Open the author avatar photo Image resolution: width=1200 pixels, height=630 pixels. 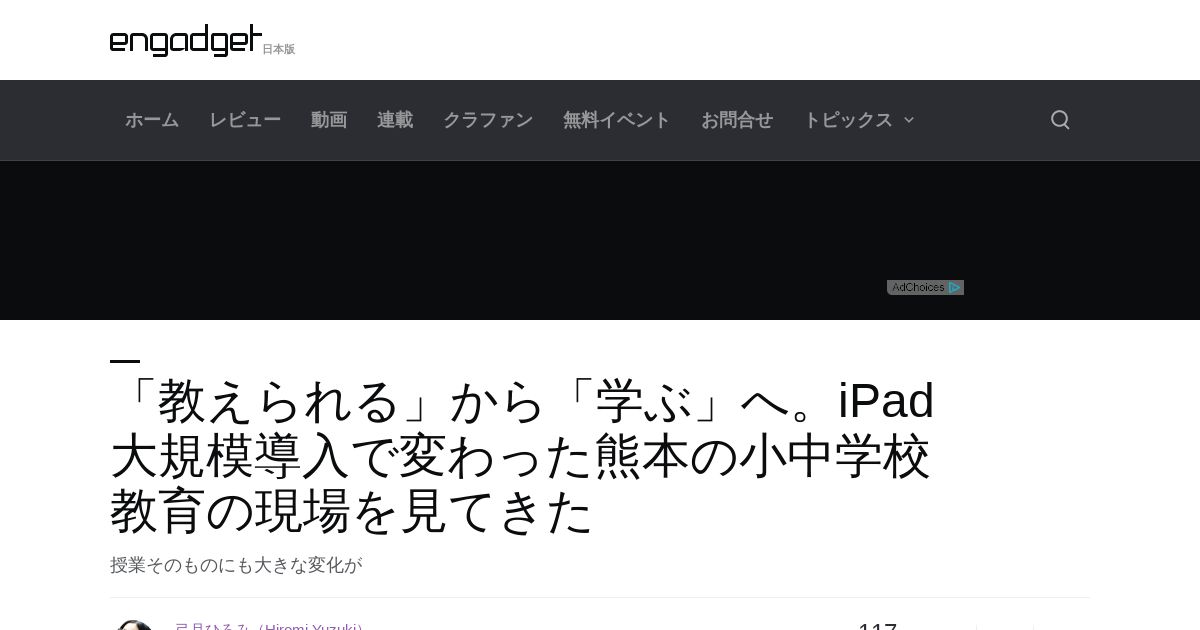tap(134, 625)
